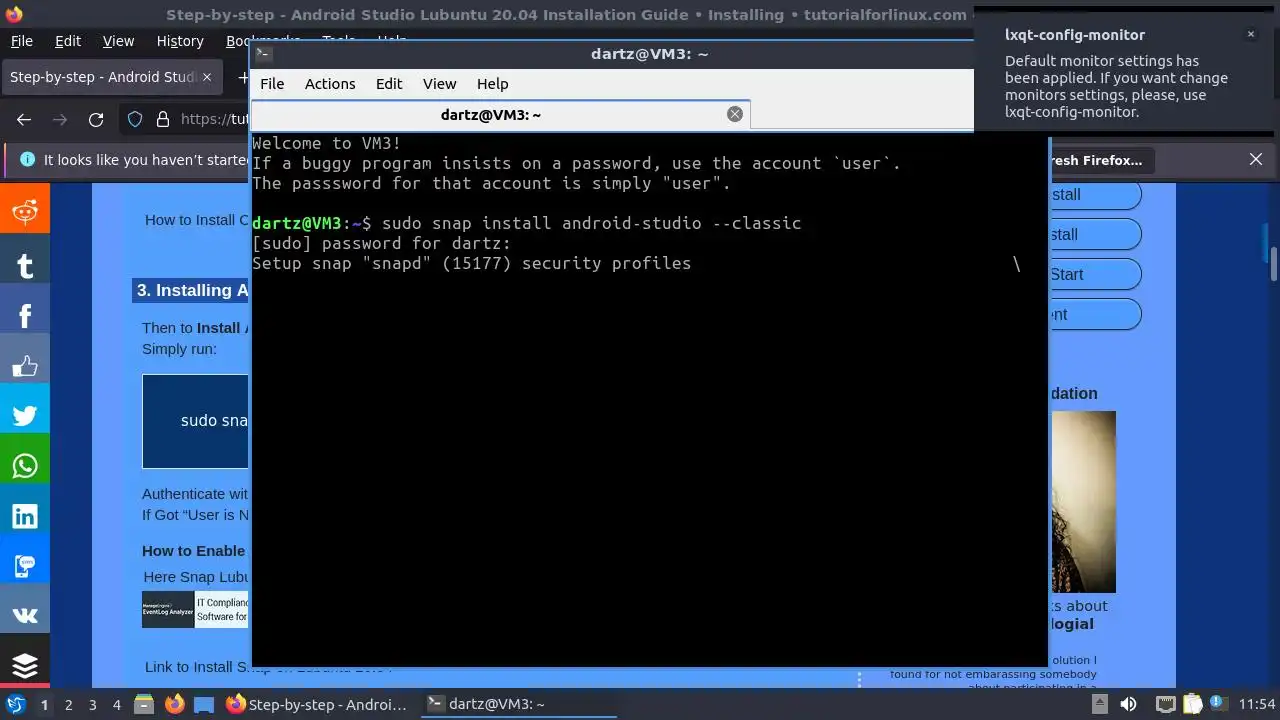The image size is (1280, 720).
Task: Focus Firefox window from taskbar
Action: click(x=316, y=704)
